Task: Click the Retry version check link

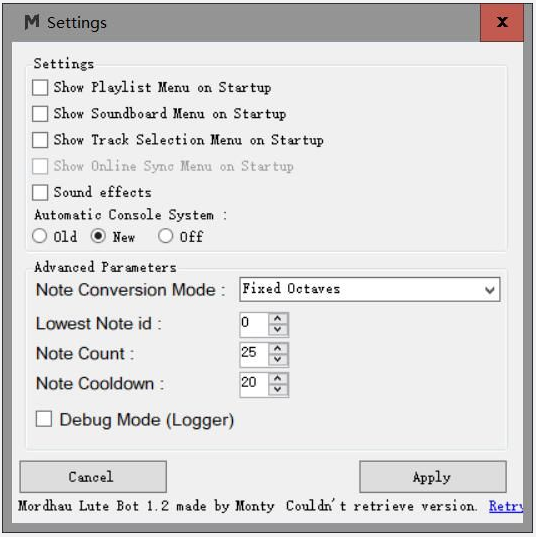Action: coord(506,506)
